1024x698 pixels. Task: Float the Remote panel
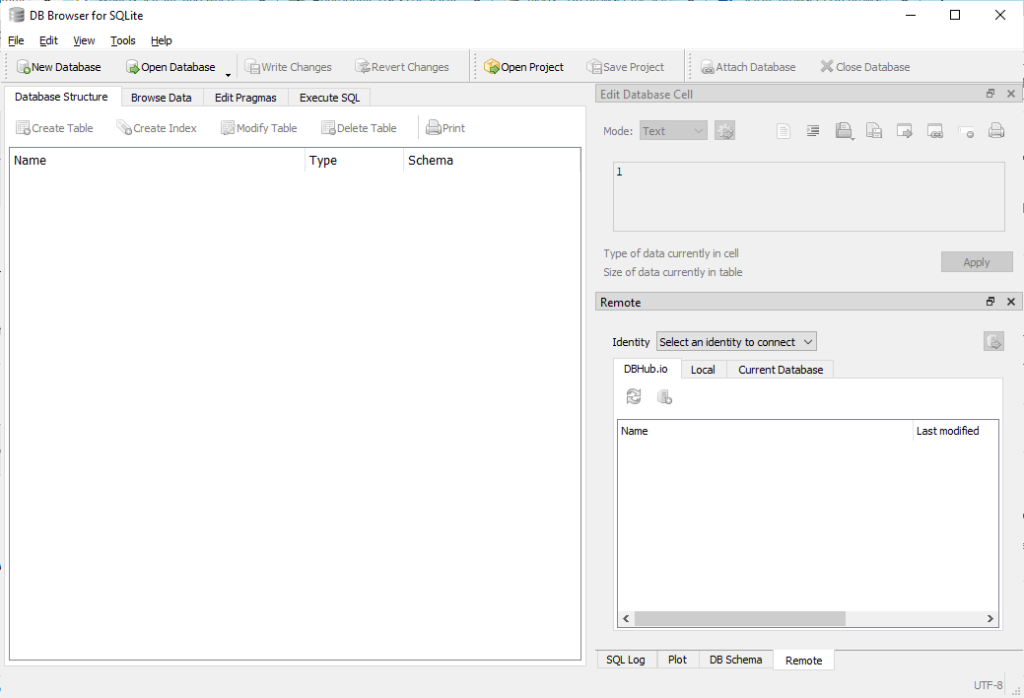990,302
